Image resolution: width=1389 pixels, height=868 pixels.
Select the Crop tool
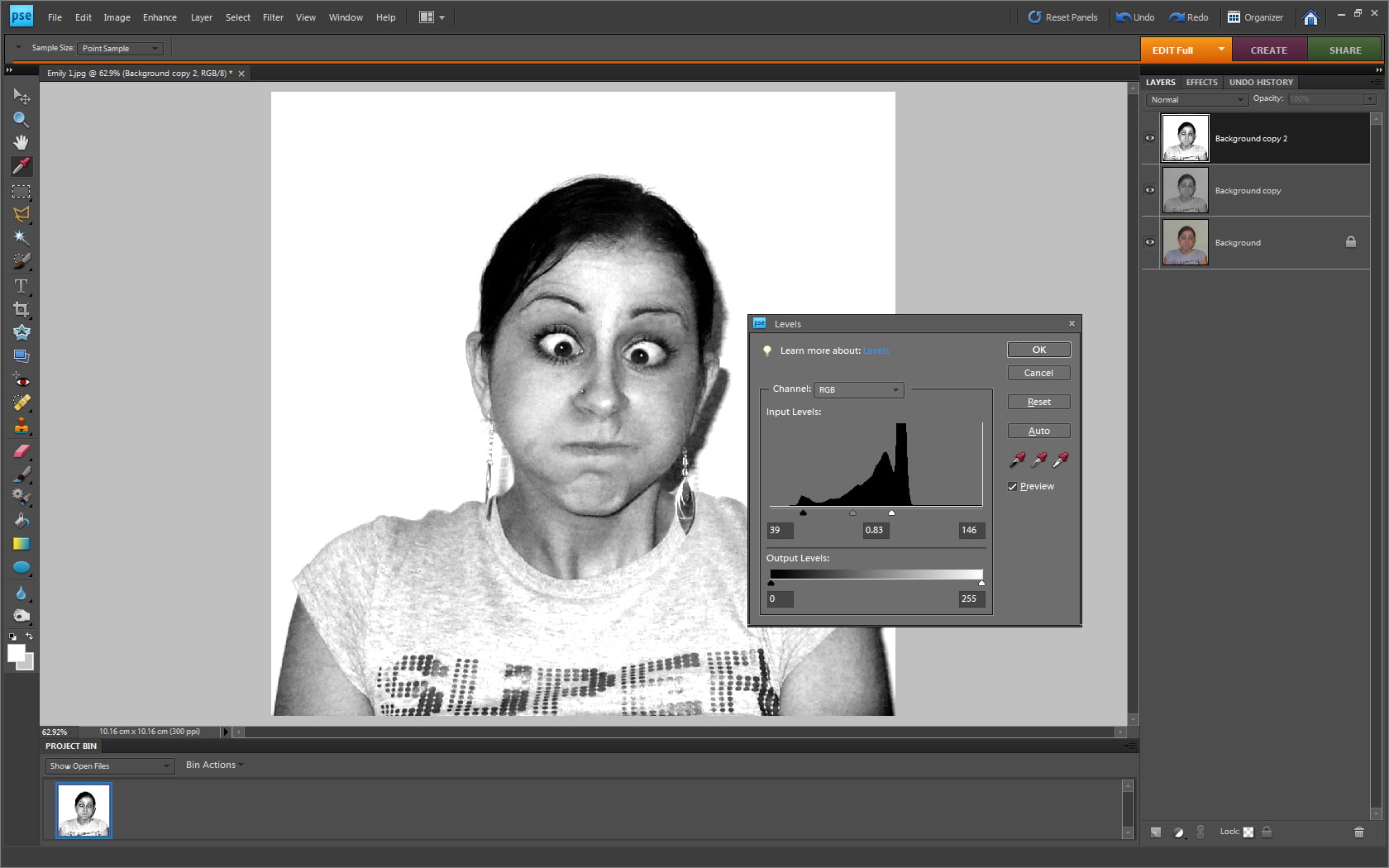pos(21,309)
